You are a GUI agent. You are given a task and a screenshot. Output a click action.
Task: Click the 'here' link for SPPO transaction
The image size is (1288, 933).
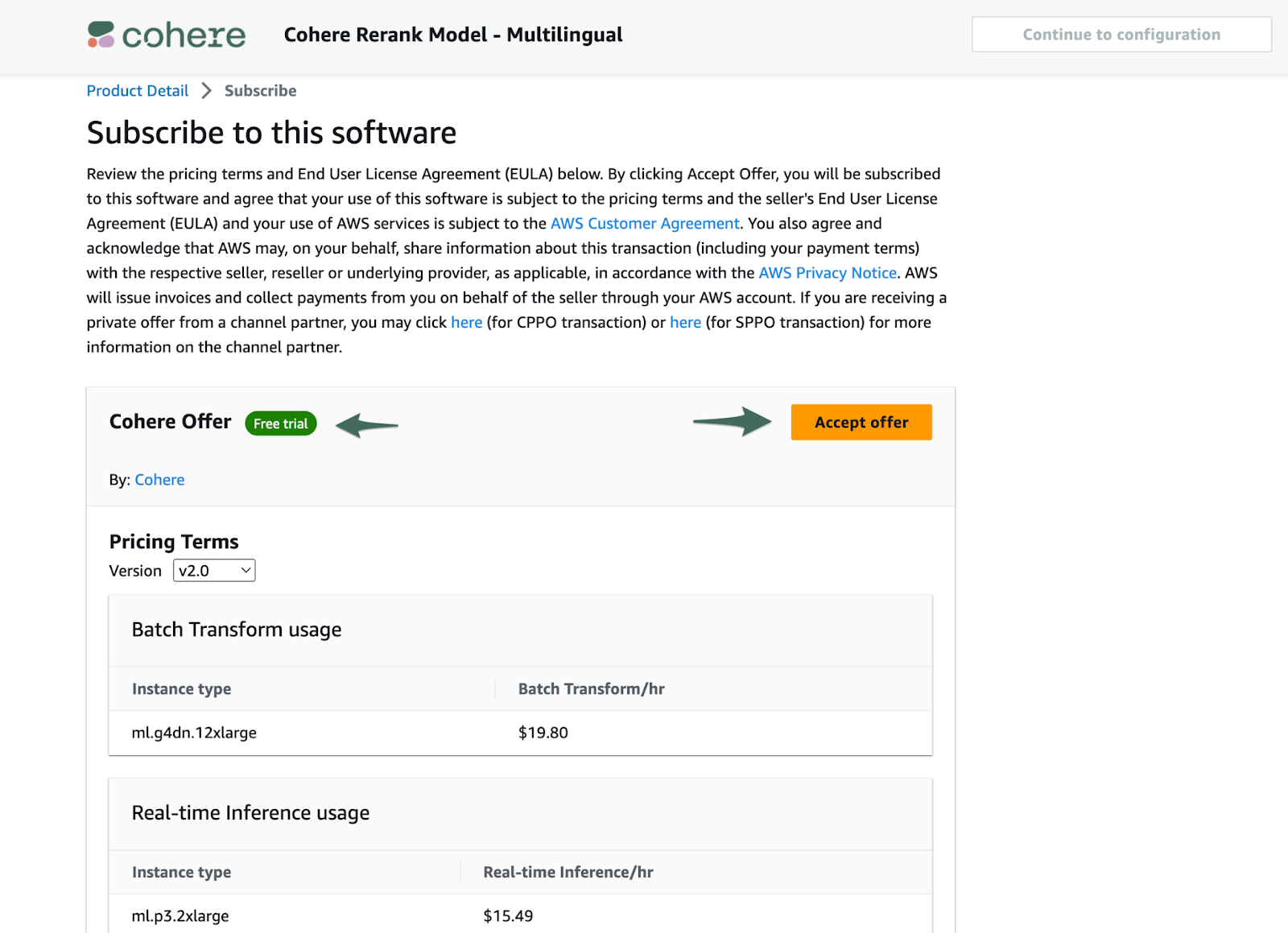click(x=686, y=323)
